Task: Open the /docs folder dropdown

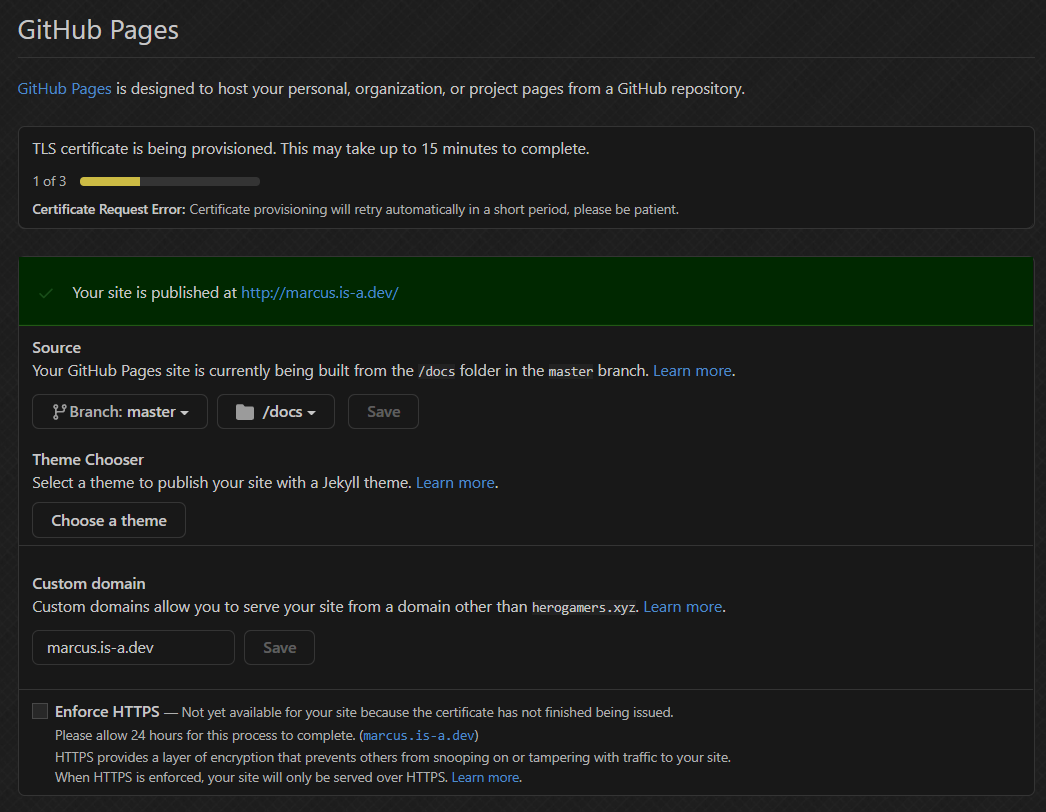Action: (x=276, y=412)
